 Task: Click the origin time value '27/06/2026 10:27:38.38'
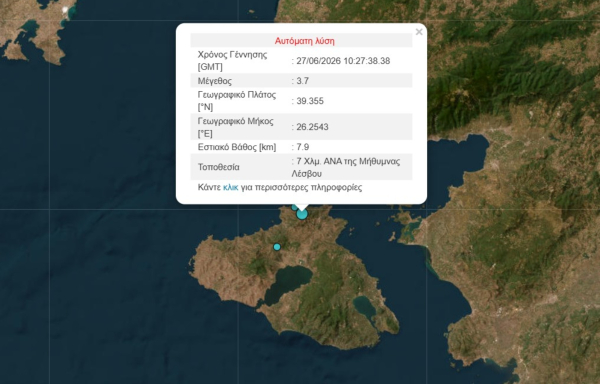tap(343, 61)
